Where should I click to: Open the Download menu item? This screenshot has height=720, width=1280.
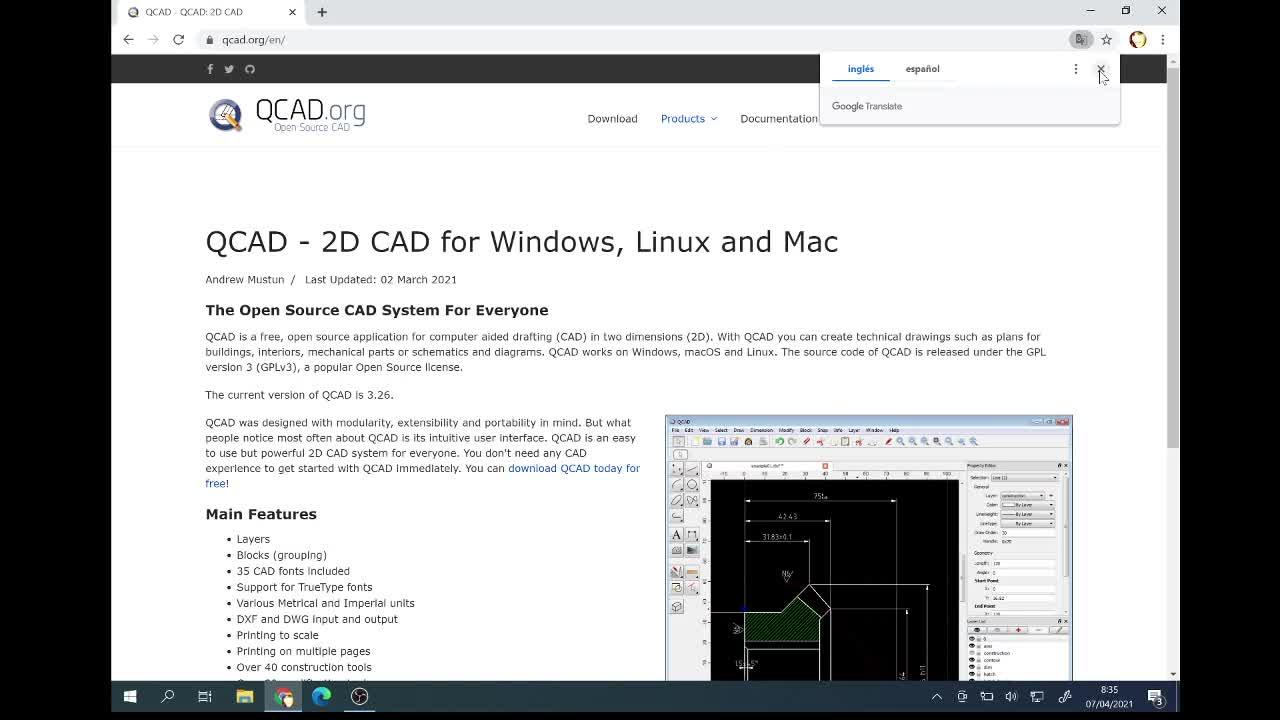pos(612,119)
